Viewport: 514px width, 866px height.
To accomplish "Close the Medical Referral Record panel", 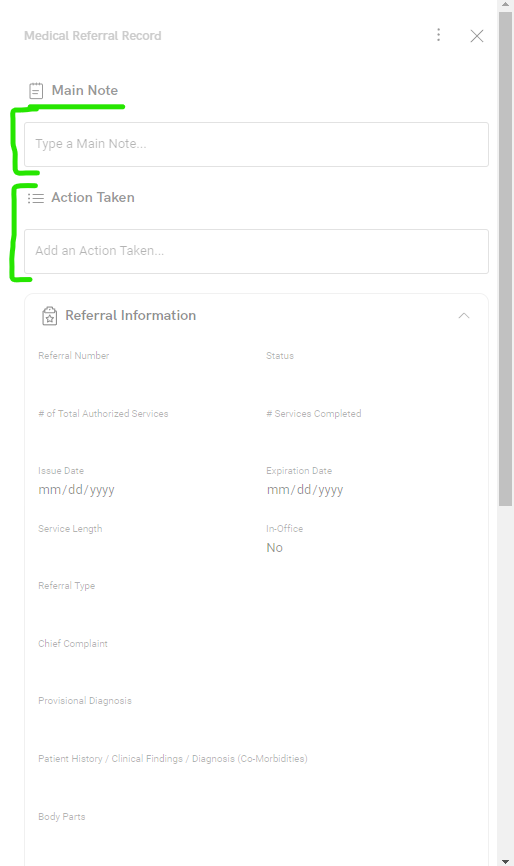I will (x=477, y=36).
